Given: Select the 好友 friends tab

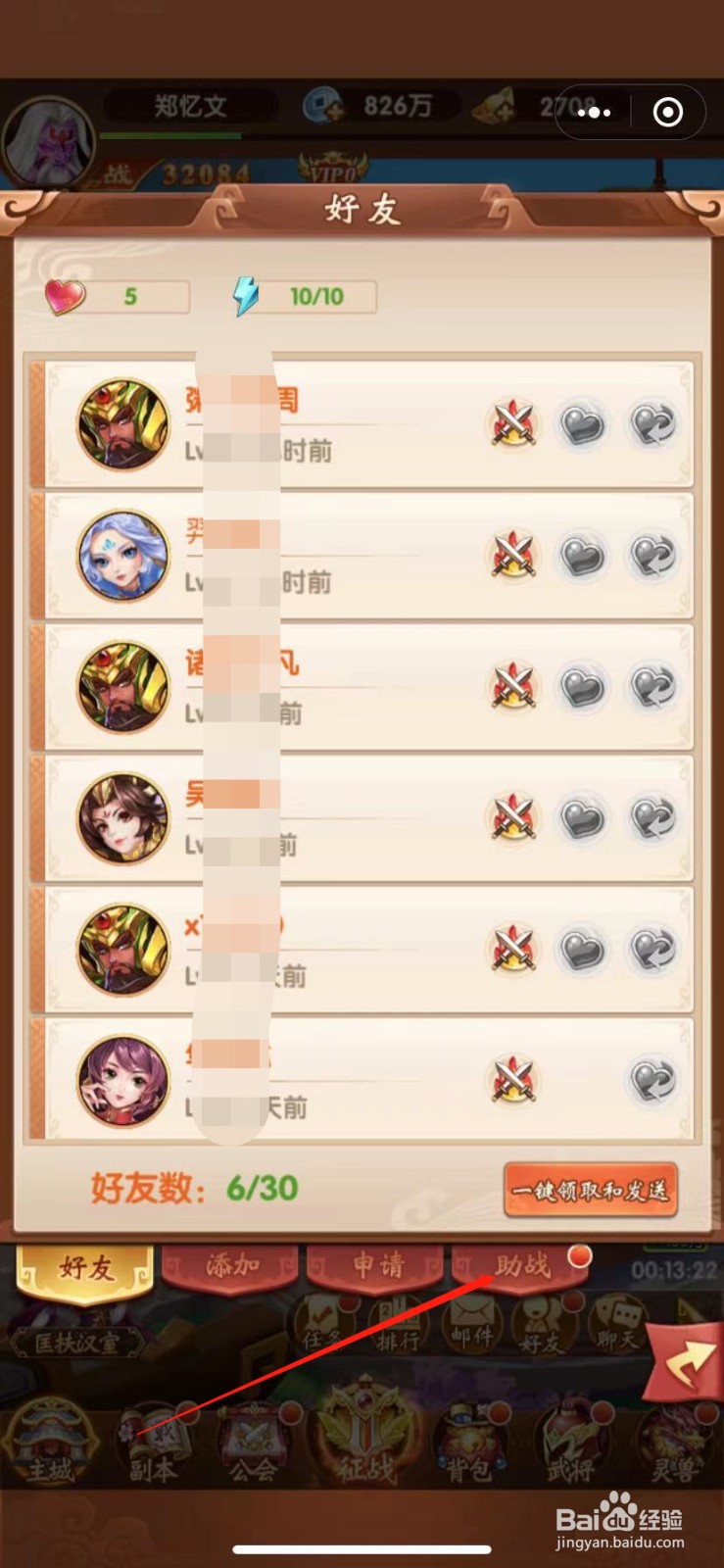Looking at the screenshot, I should [x=85, y=1269].
